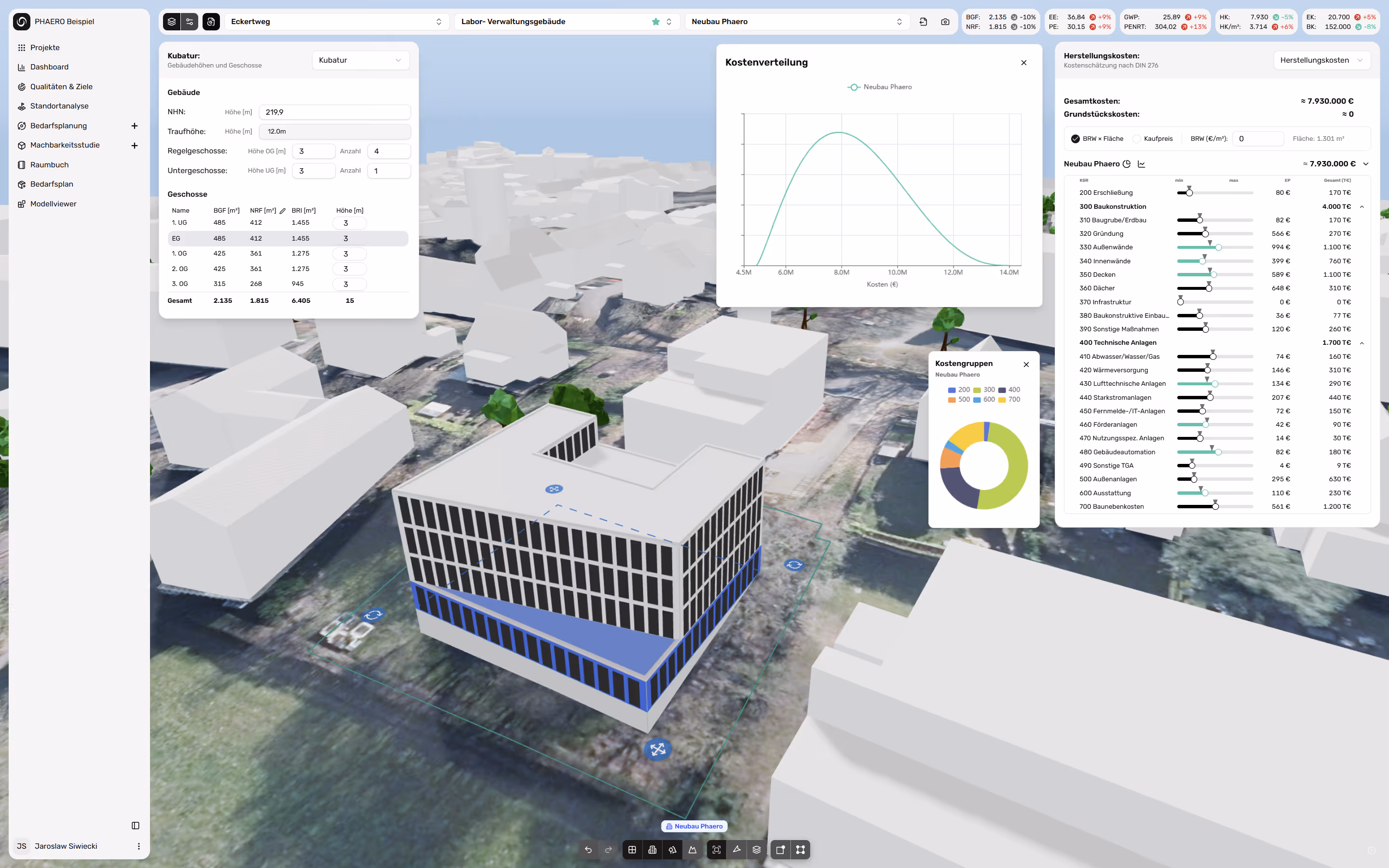Open the Kubatur dropdown
The height and width of the screenshot is (868, 1389).
pyautogui.click(x=360, y=60)
